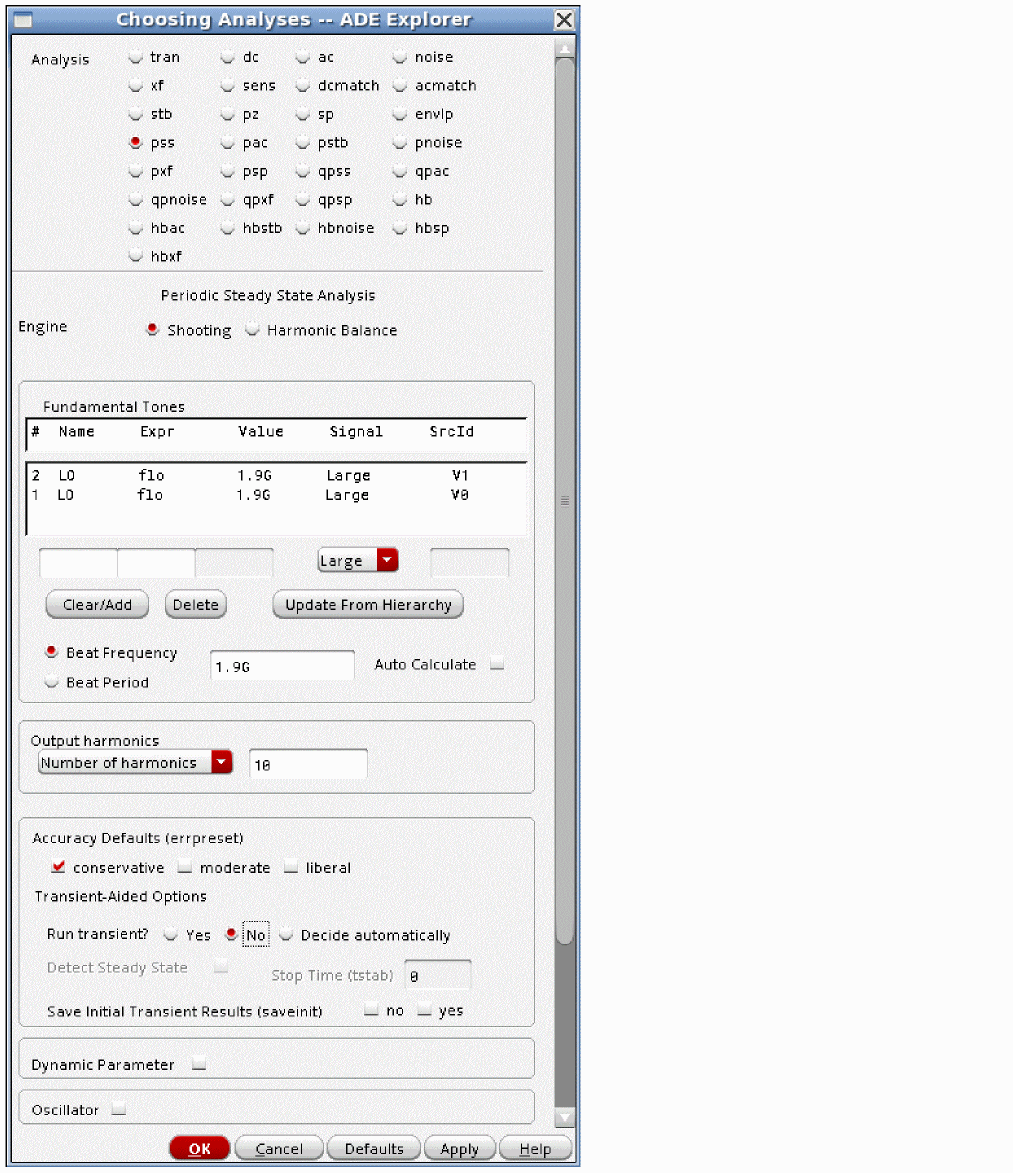Select the hbac analysis

pyautogui.click(x=135, y=227)
